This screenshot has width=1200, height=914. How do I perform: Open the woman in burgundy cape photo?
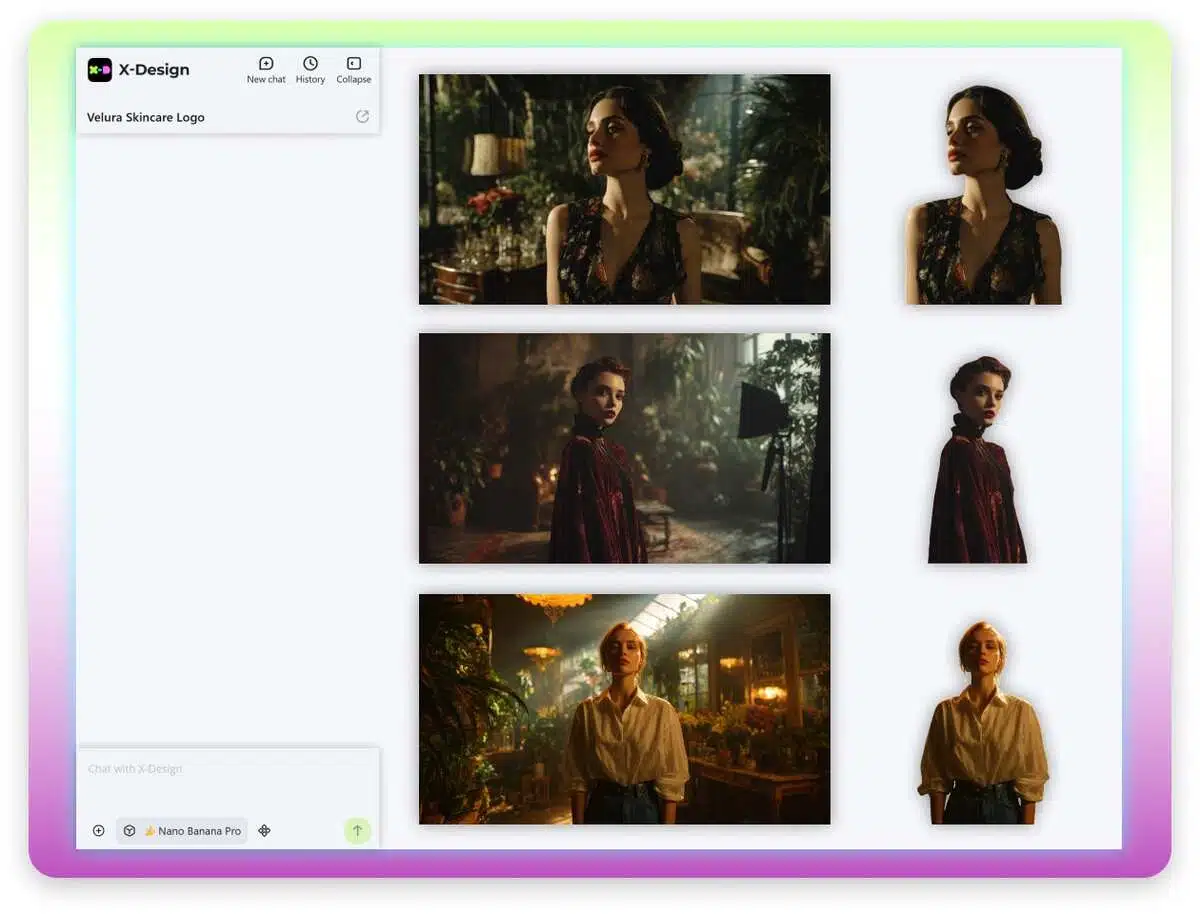[x=624, y=448]
